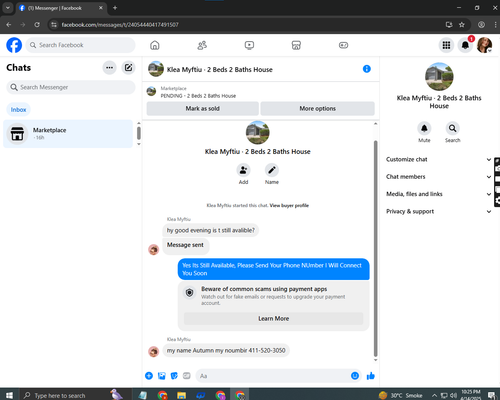500x400 pixels.
Task: Click conversation header title Klea Myftiu
Action: point(220,69)
